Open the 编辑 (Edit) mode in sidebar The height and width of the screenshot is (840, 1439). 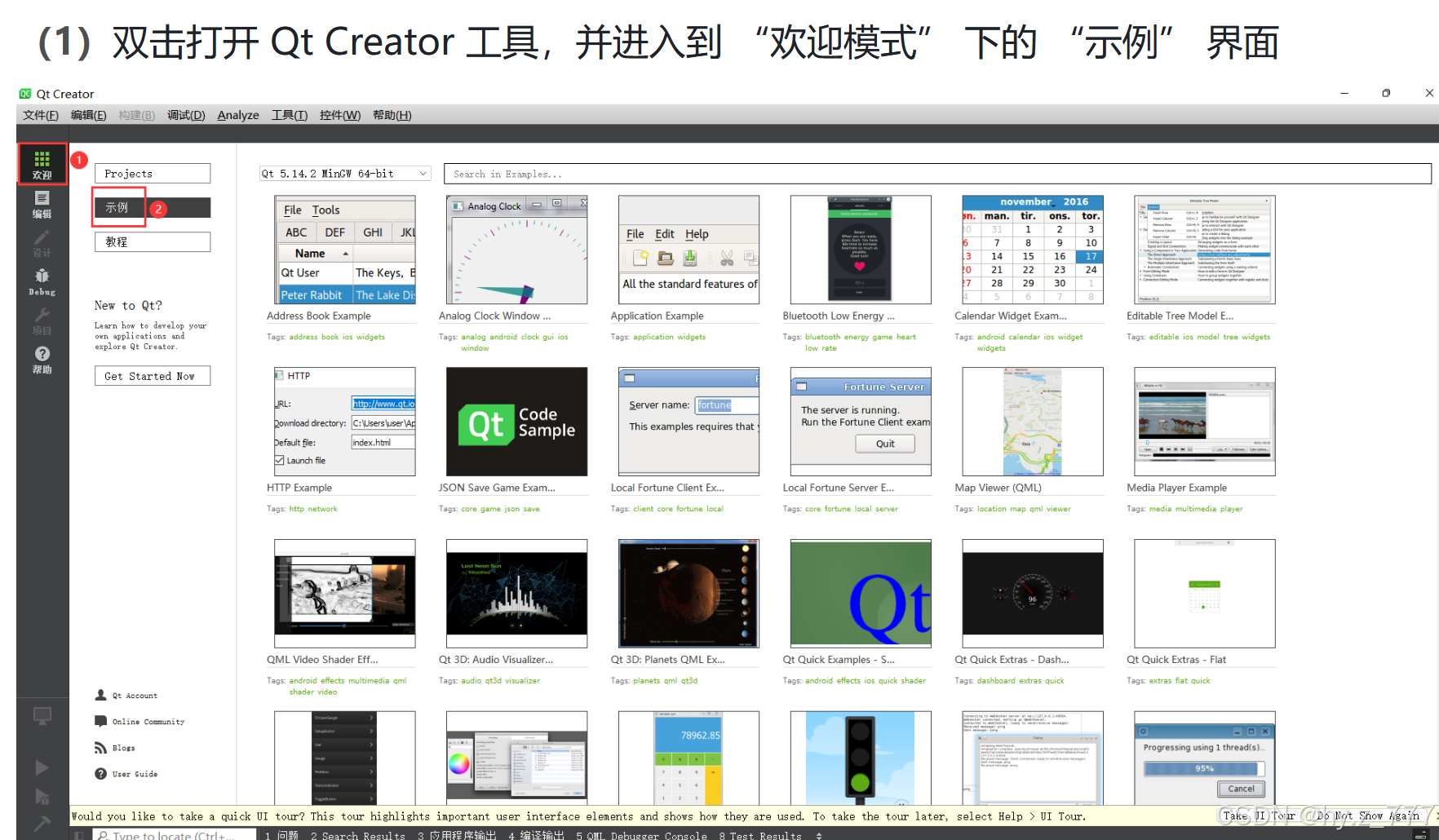[x=42, y=204]
